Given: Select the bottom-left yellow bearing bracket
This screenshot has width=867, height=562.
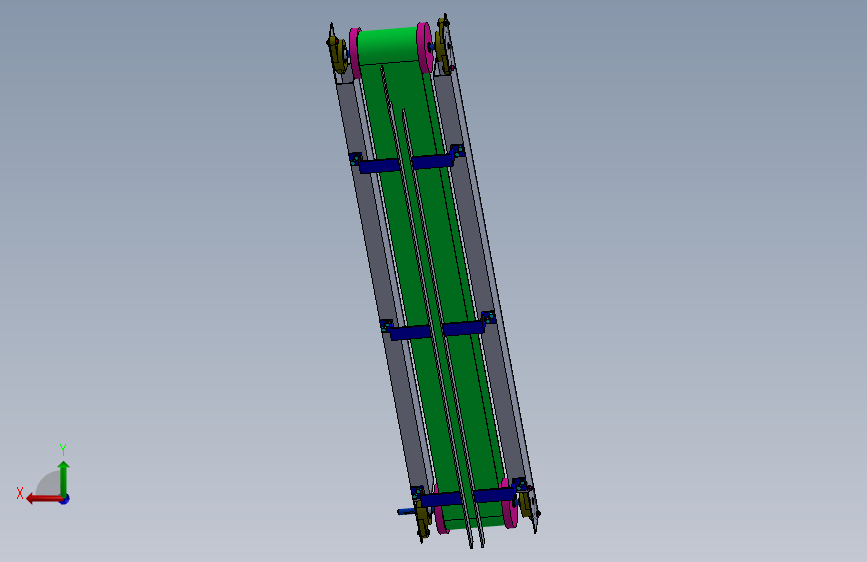Looking at the screenshot, I should point(423,517).
